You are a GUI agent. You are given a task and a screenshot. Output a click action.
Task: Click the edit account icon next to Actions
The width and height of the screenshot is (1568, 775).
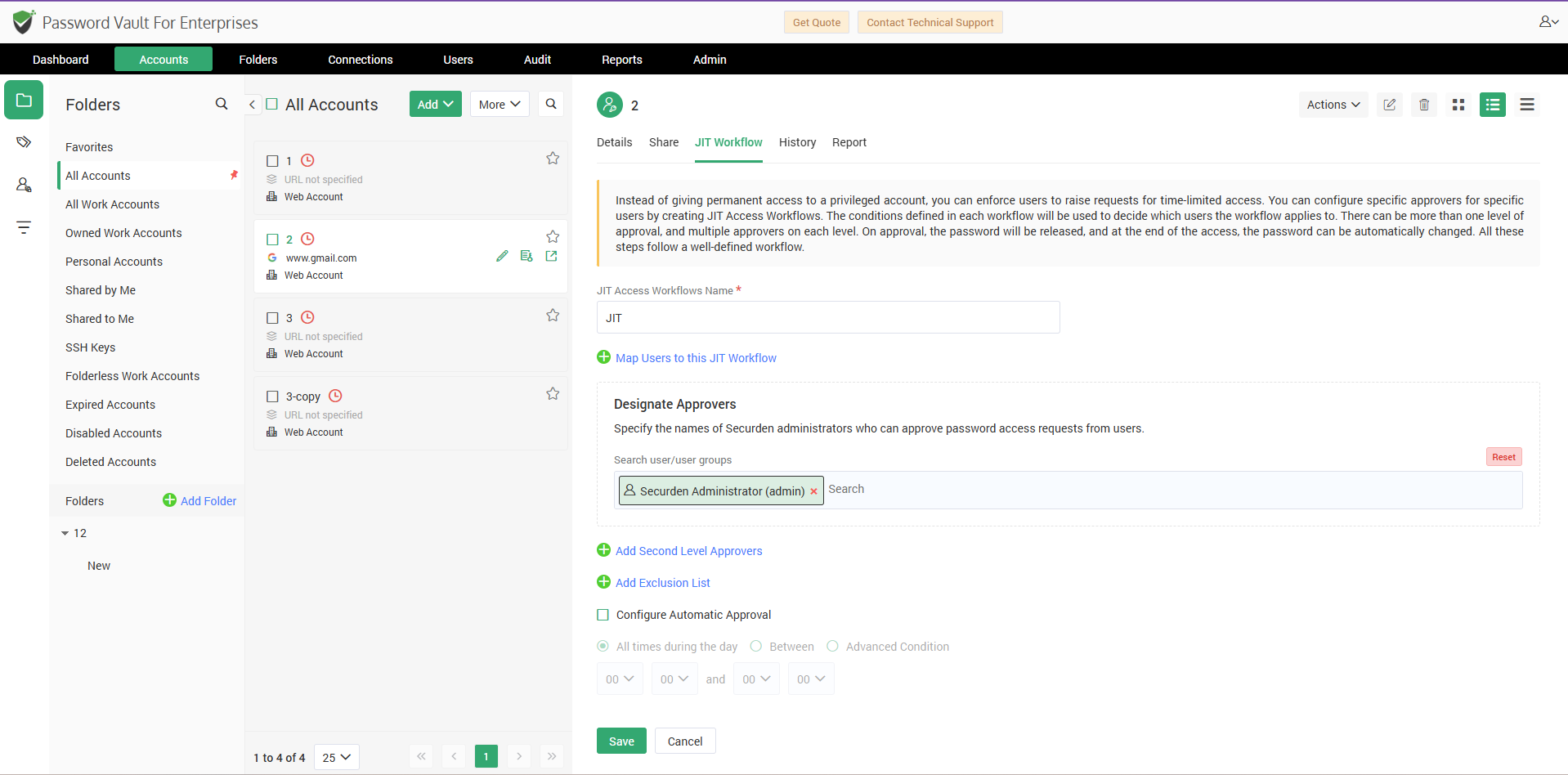pyautogui.click(x=1389, y=105)
